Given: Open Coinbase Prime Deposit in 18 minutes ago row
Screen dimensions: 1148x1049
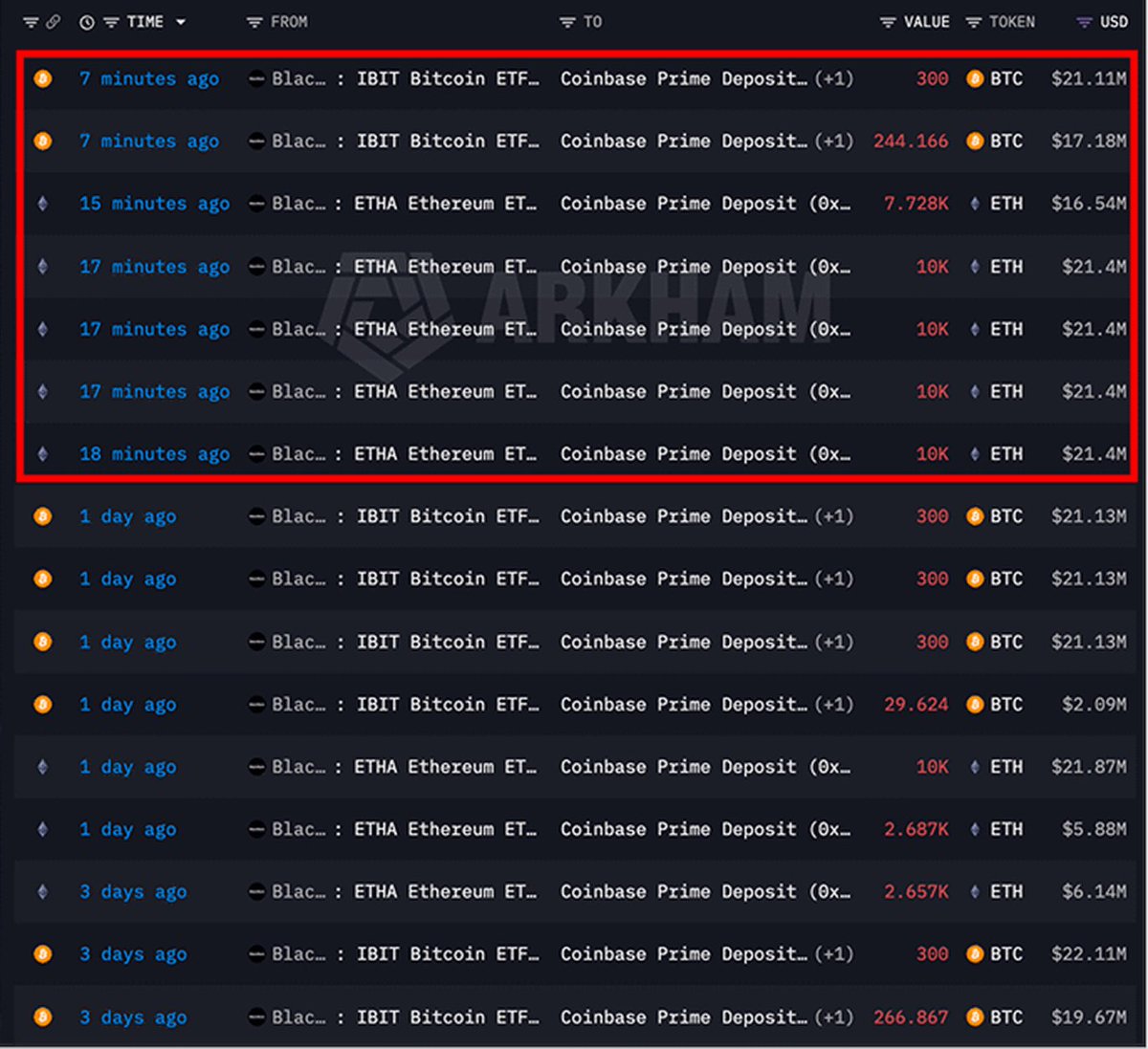Looking at the screenshot, I should coord(706,454).
